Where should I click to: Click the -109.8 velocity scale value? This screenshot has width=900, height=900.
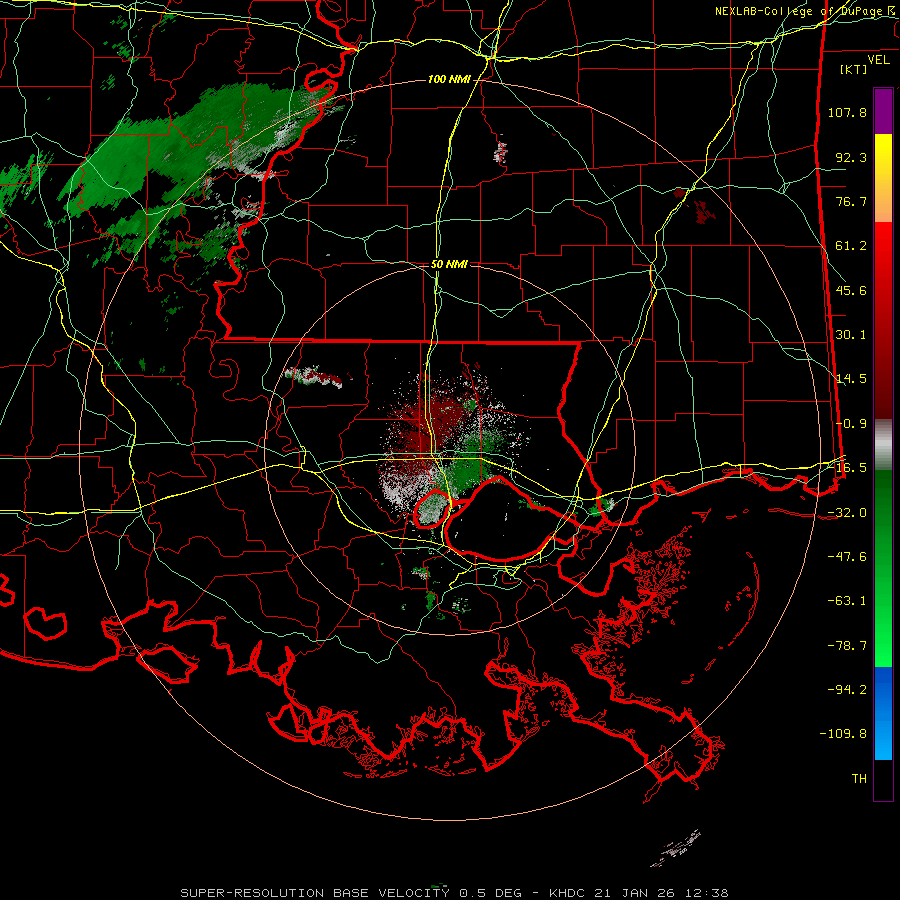click(x=843, y=734)
